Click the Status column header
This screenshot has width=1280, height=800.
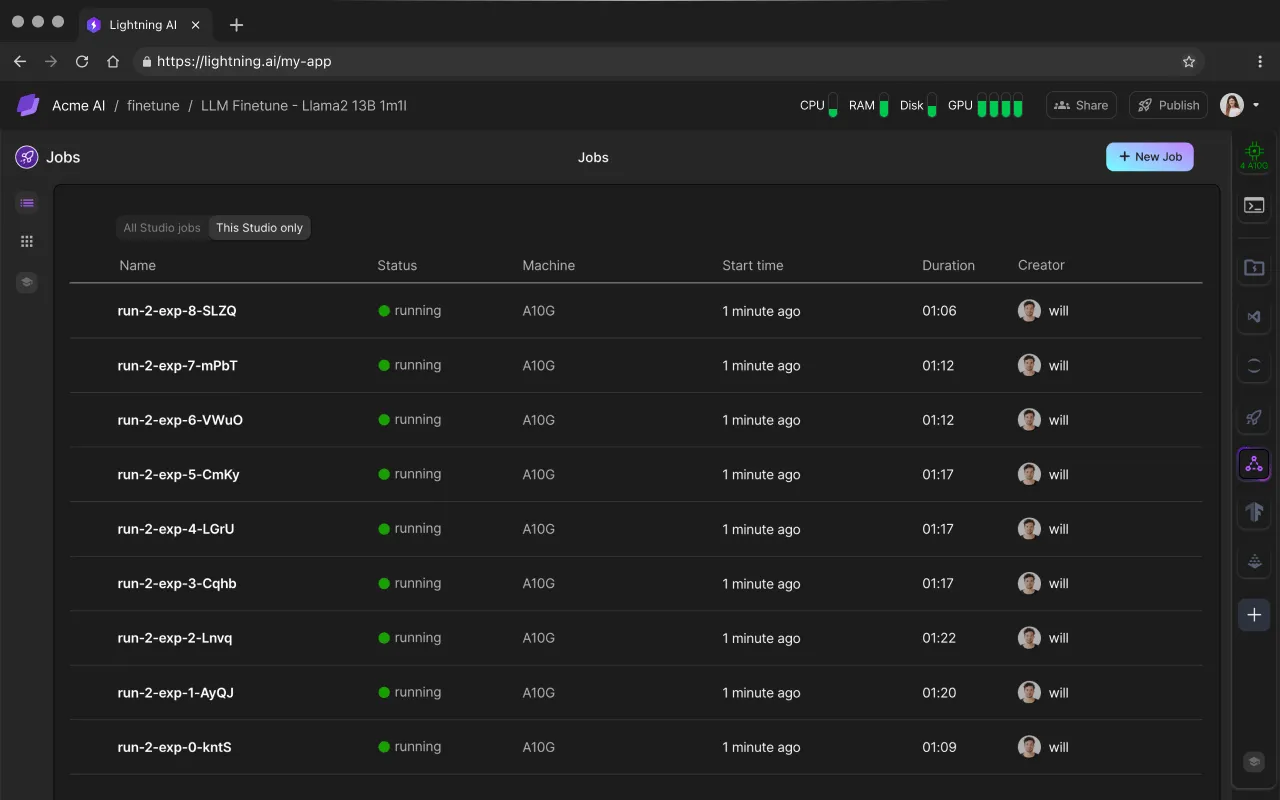(x=397, y=265)
